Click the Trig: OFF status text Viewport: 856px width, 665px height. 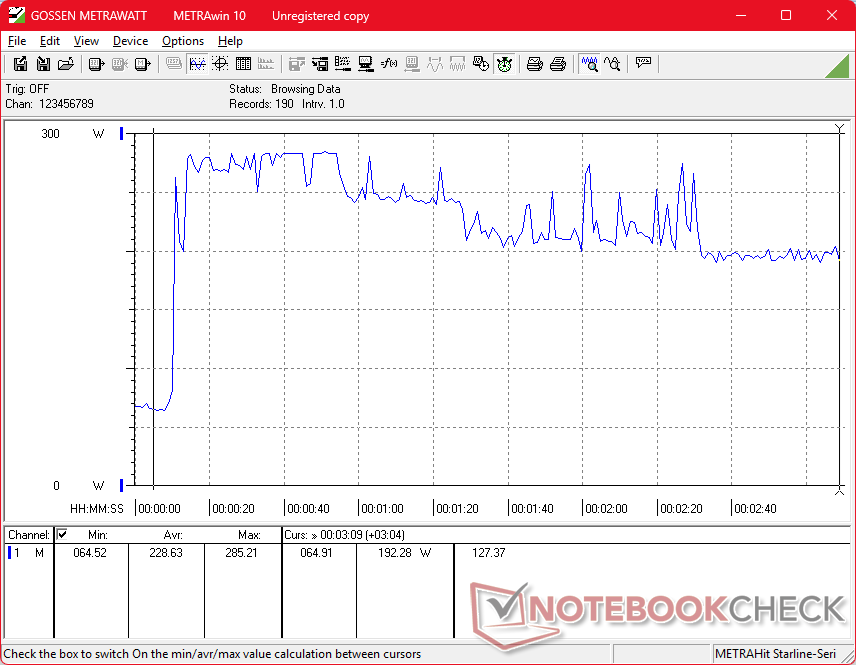coord(27,89)
